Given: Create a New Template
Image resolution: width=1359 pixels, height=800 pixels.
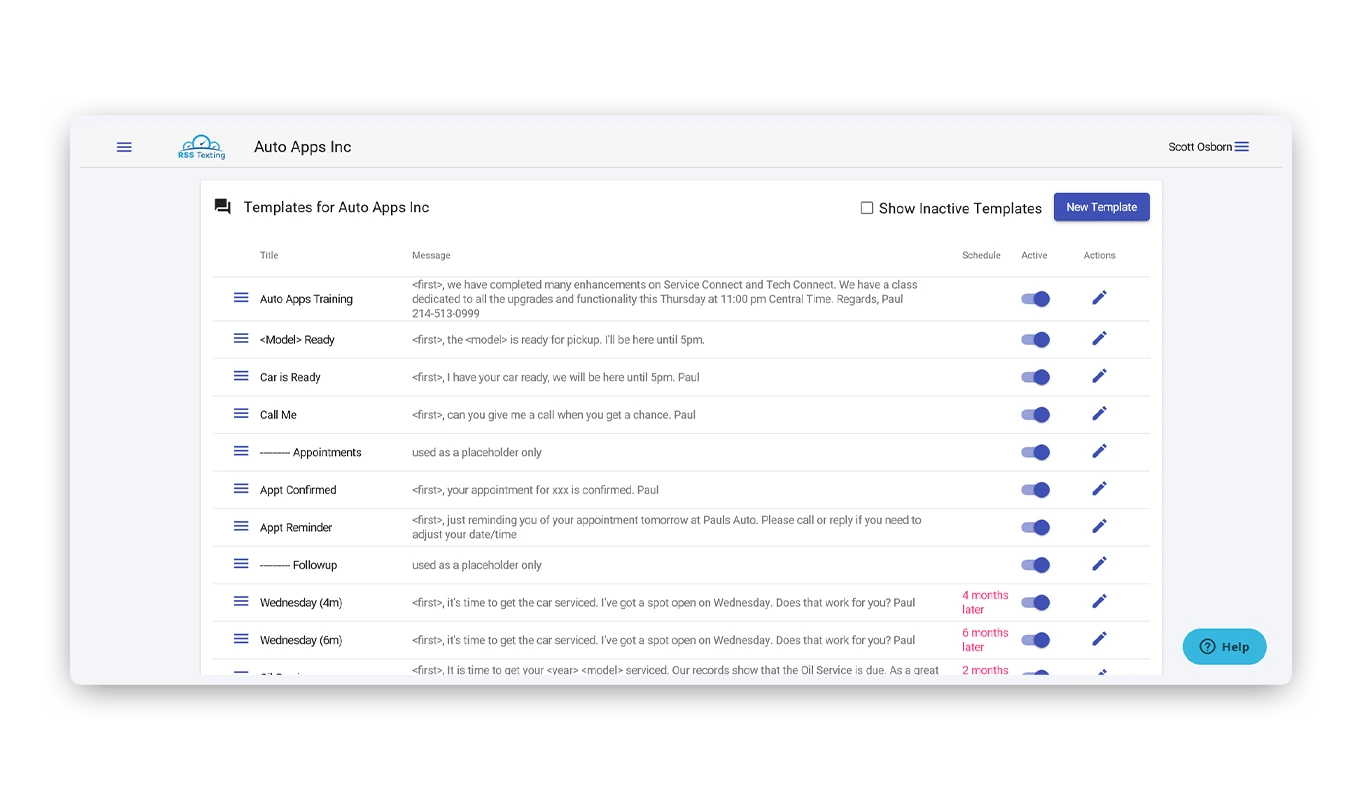Looking at the screenshot, I should [1102, 206].
